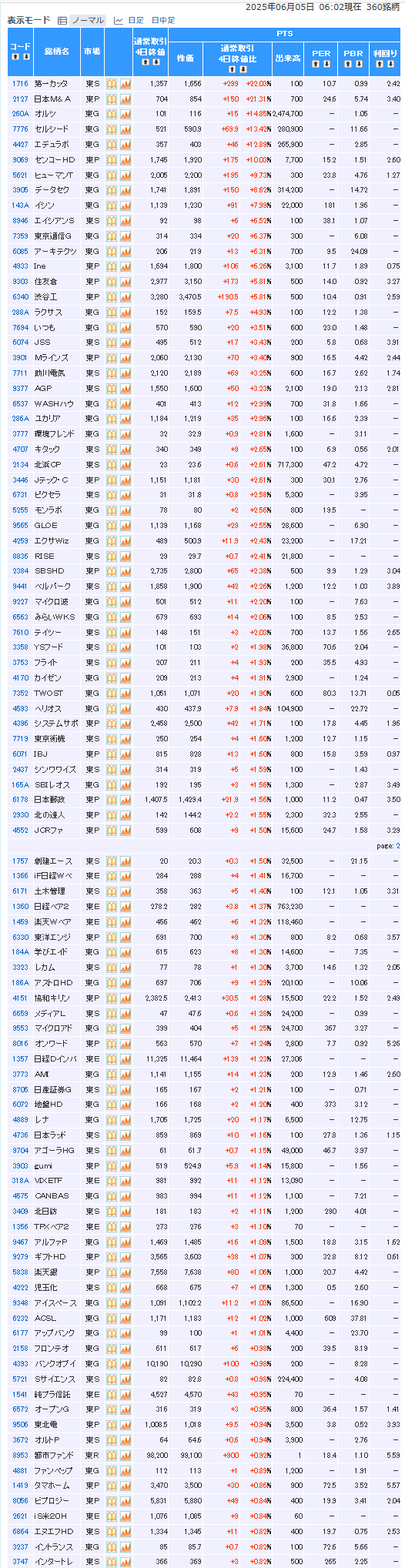Sort 利回り column ascending arrow
Image resolution: width=405 pixels, height=1568 pixels.
point(380,64)
